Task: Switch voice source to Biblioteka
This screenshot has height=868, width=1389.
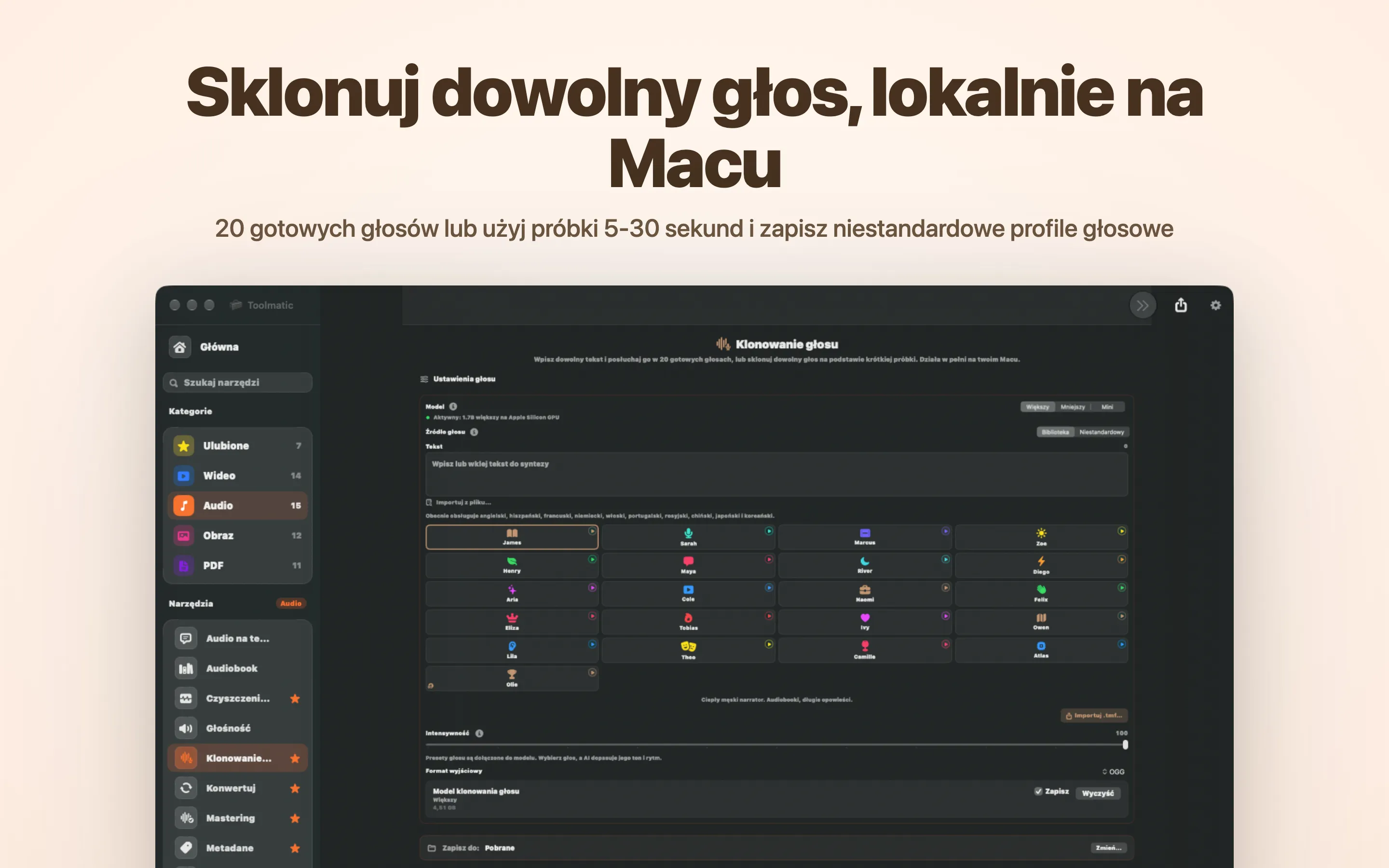Action: [x=1055, y=432]
